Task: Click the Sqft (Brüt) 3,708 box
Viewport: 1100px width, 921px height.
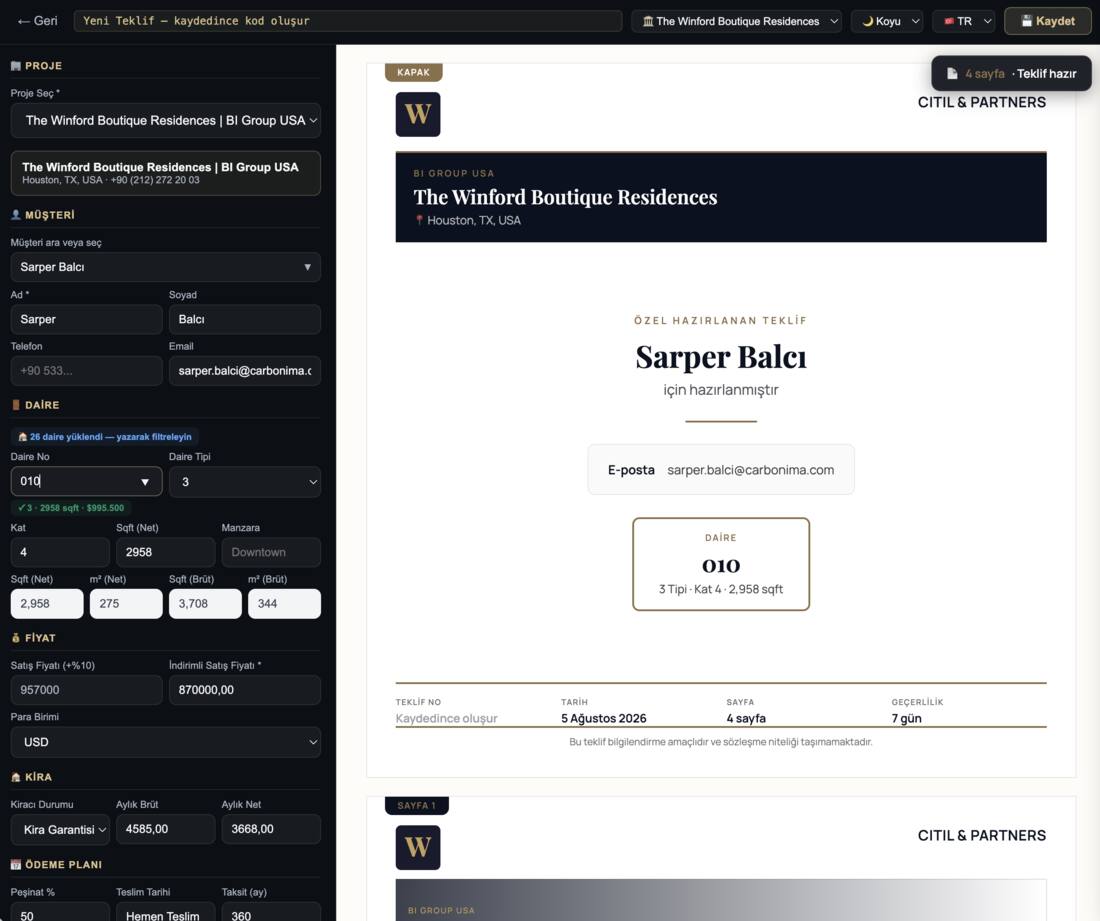Action: [x=205, y=603]
